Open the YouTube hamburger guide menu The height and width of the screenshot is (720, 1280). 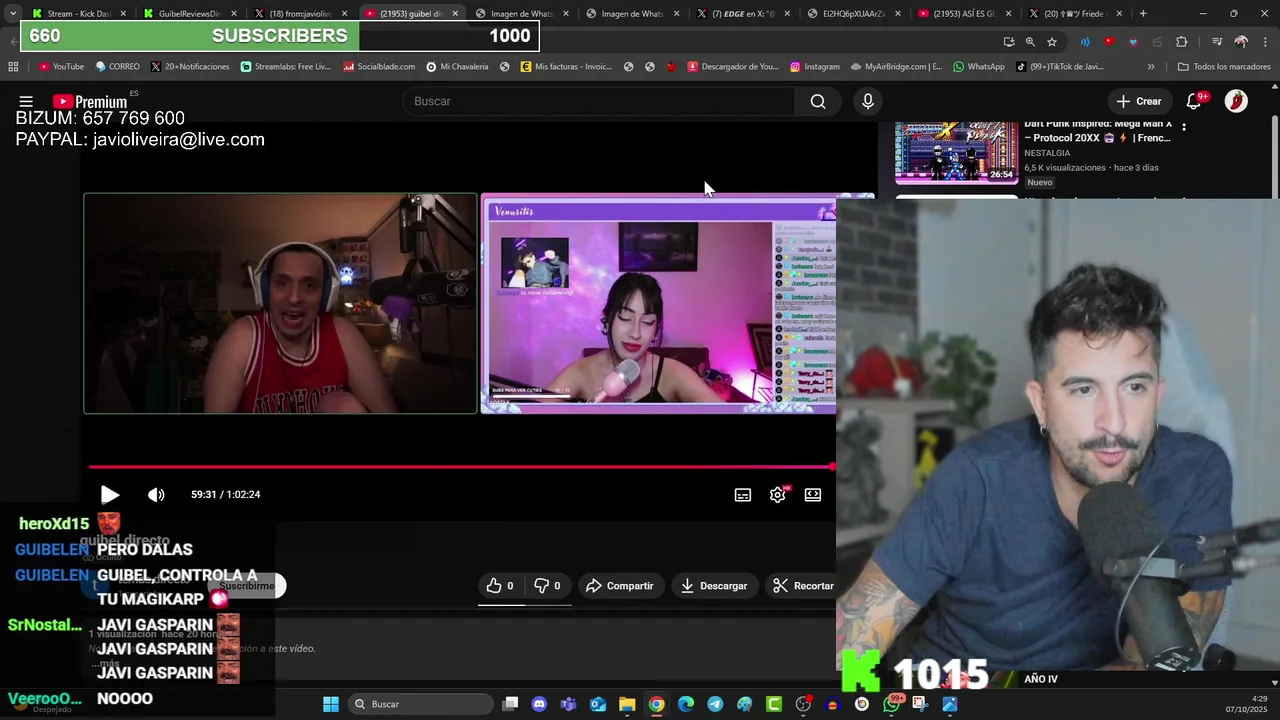click(26, 101)
